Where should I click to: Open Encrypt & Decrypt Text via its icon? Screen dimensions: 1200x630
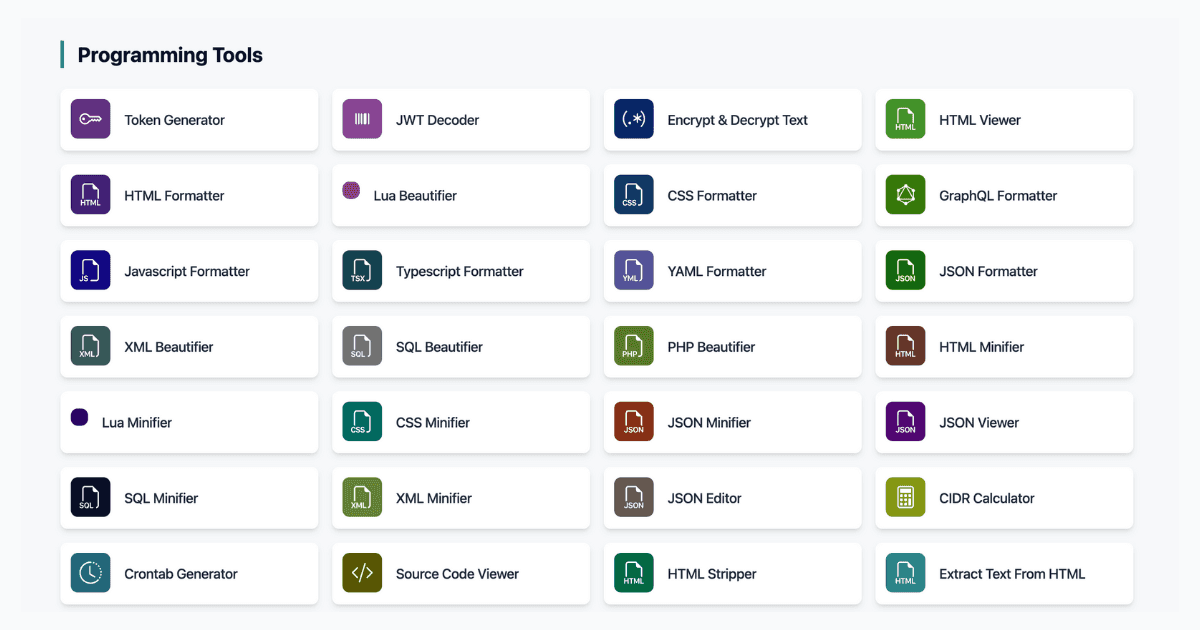(x=633, y=119)
